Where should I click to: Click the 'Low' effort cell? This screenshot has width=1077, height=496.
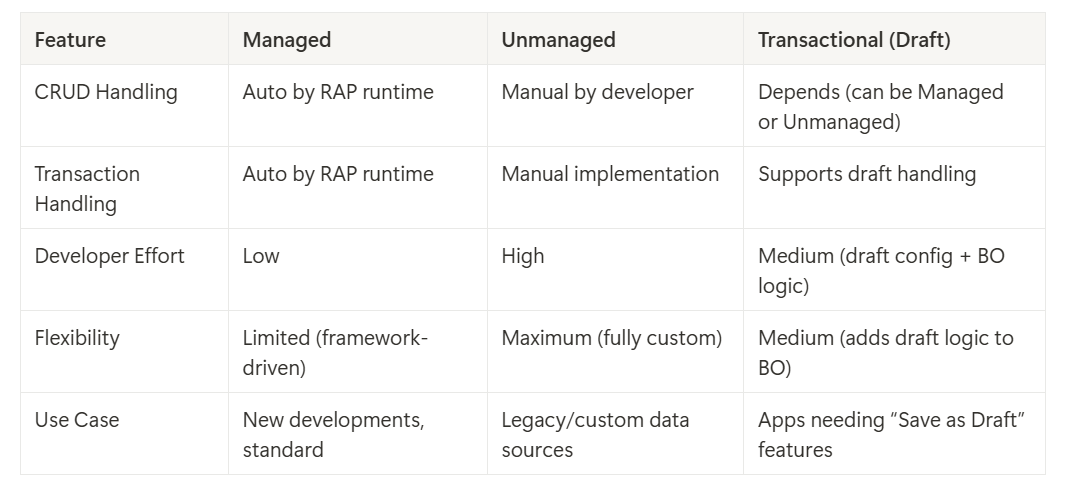tap(358, 269)
